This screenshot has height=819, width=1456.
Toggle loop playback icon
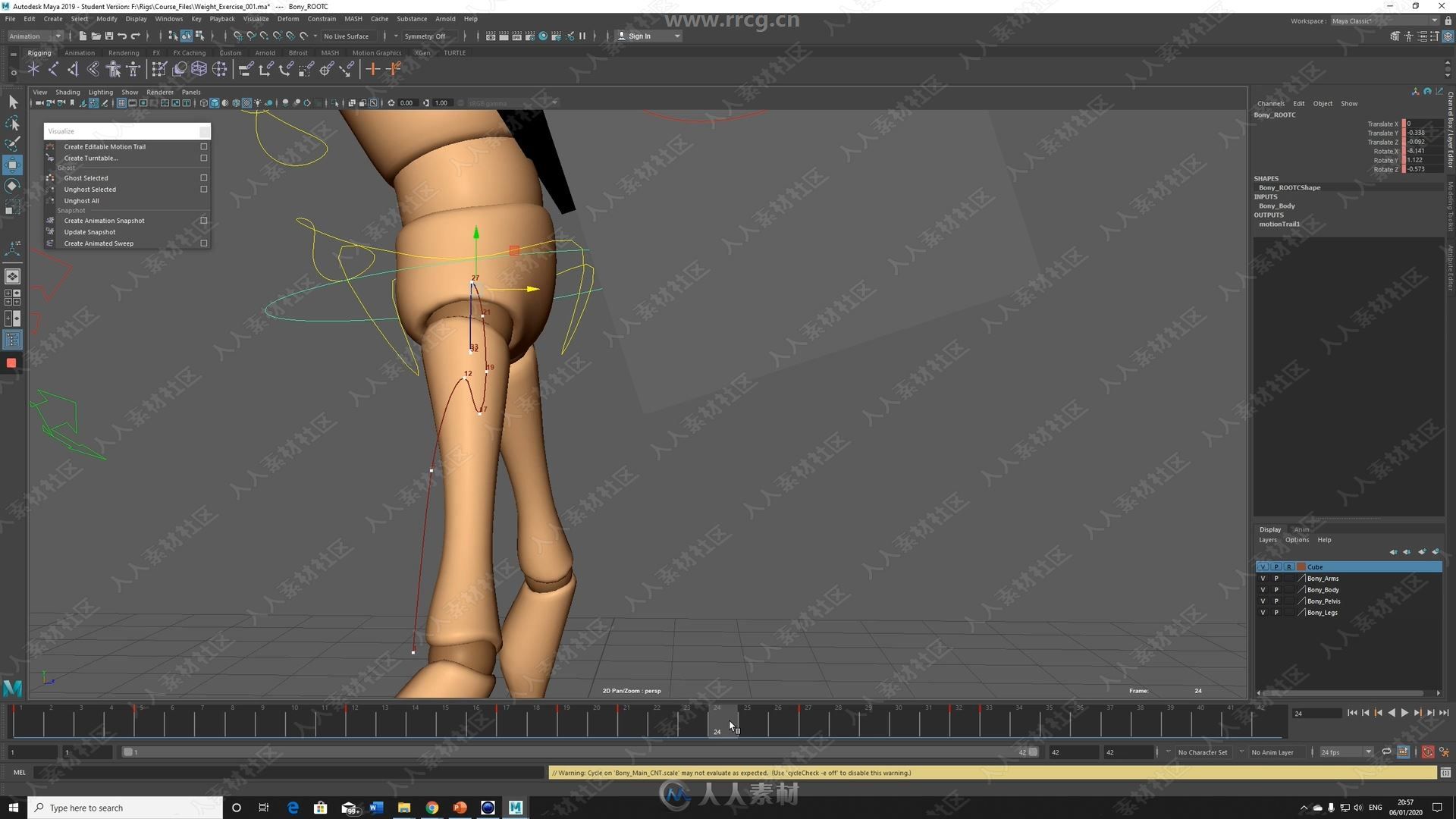pyautogui.click(x=1386, y=752)
